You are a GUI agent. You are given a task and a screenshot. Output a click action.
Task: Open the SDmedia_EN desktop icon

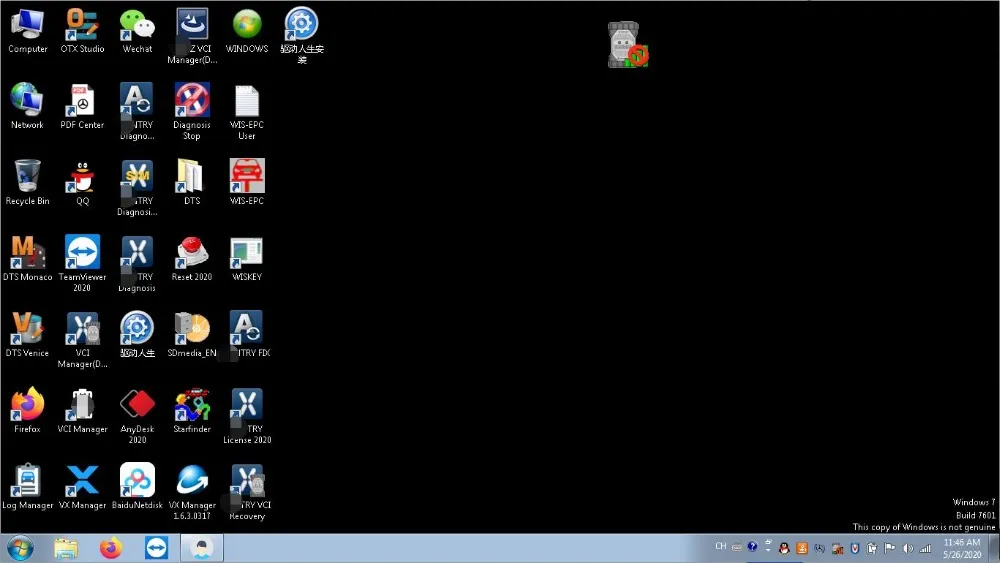coord(192,329)
